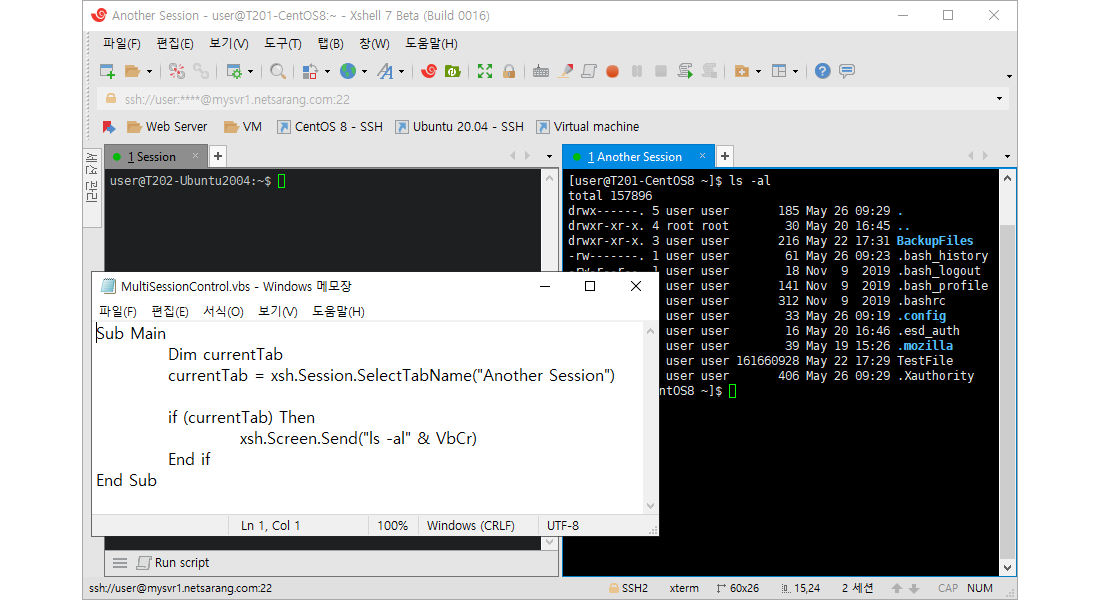The height and width of the screenshot is (600, 1100).
Task: Click the red Record script button
Action: (612, 71)
